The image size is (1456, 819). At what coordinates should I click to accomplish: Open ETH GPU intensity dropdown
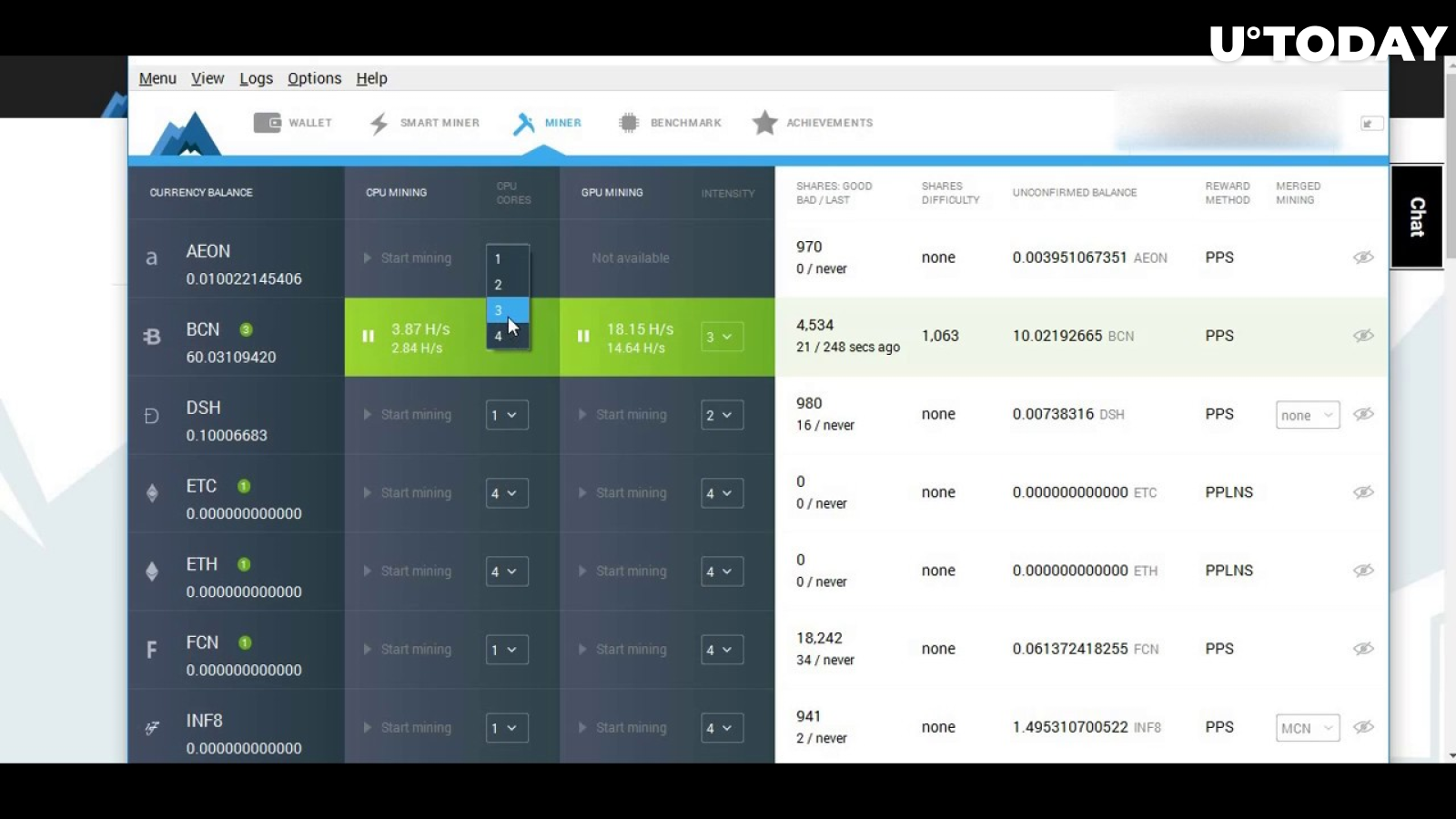tap(722, 571)
